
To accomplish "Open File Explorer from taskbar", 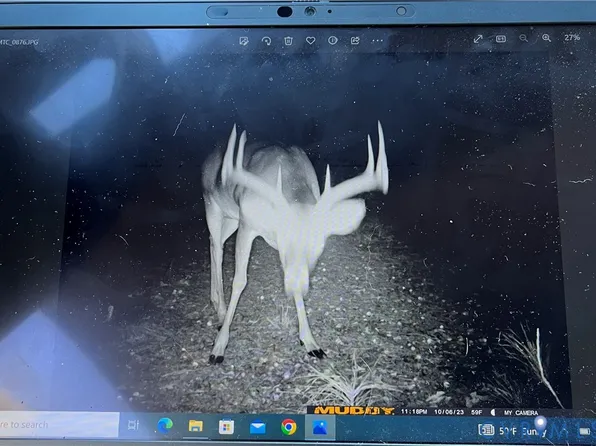I will [x=196, y=426].
